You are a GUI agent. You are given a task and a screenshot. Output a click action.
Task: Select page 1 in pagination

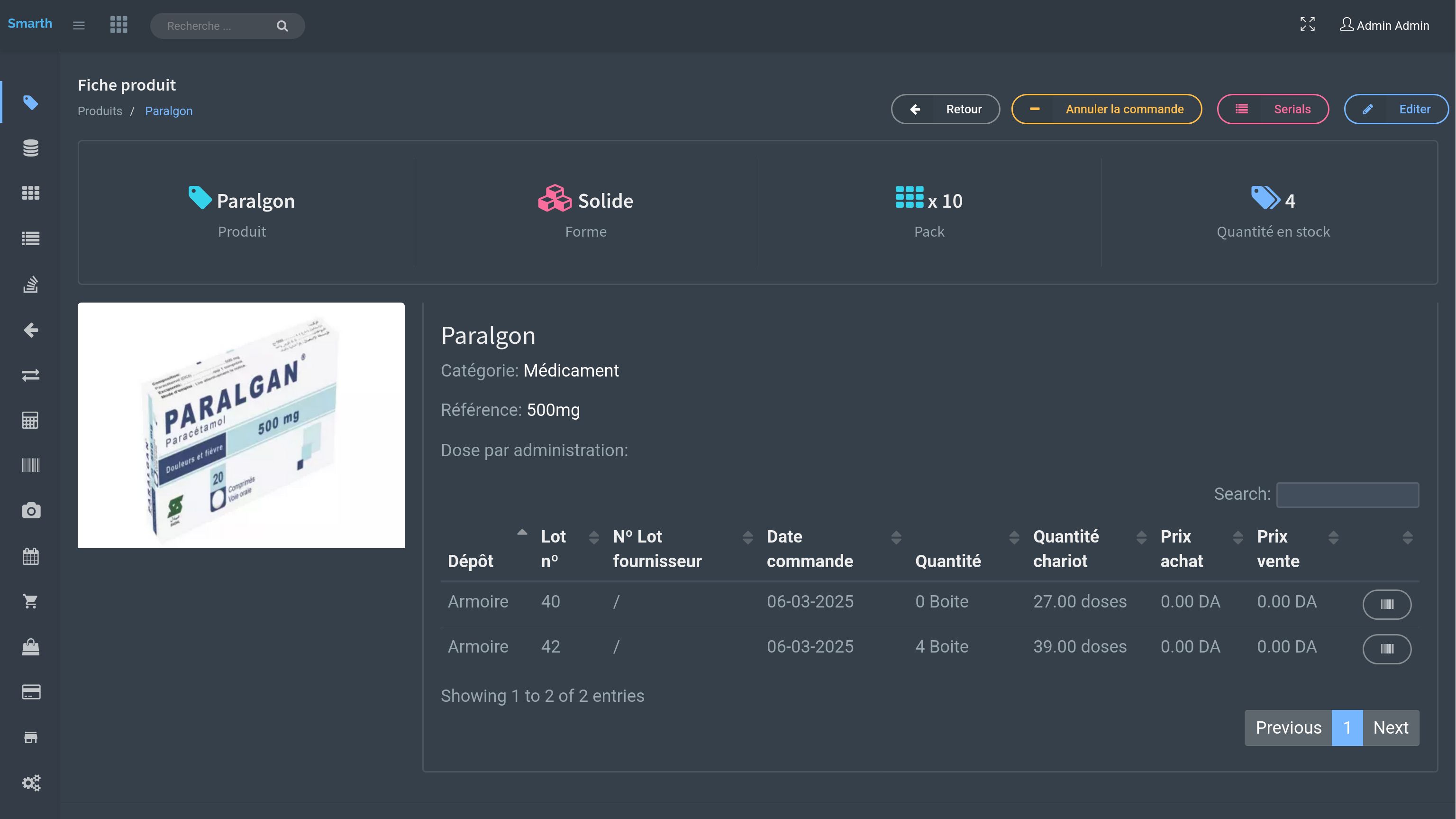pos(1347,727)
